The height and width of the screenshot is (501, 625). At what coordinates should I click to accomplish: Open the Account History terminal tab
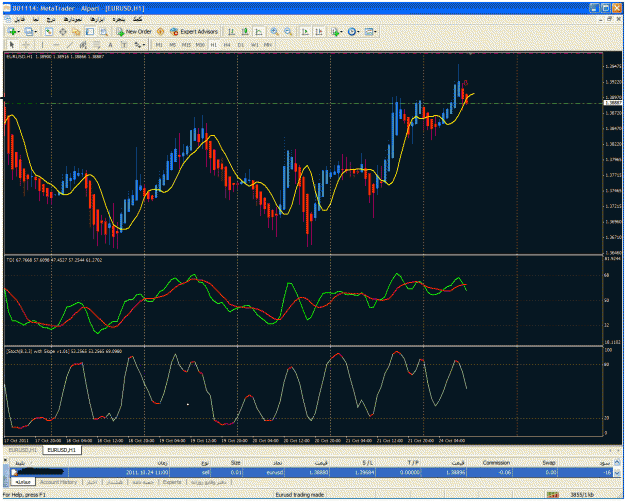point(58,482)
